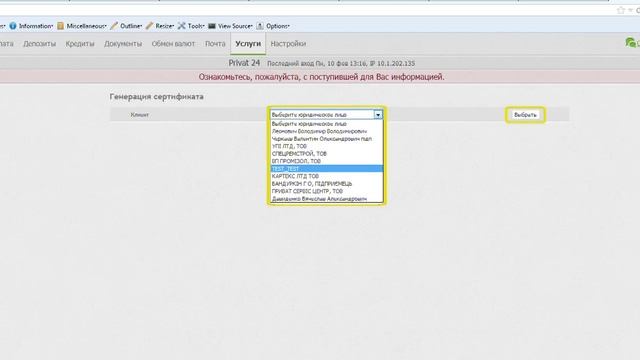Click the dropdown arrow of the client combo box
The width and height of the screenshot is (640, 360).
(x=378, y=115)
